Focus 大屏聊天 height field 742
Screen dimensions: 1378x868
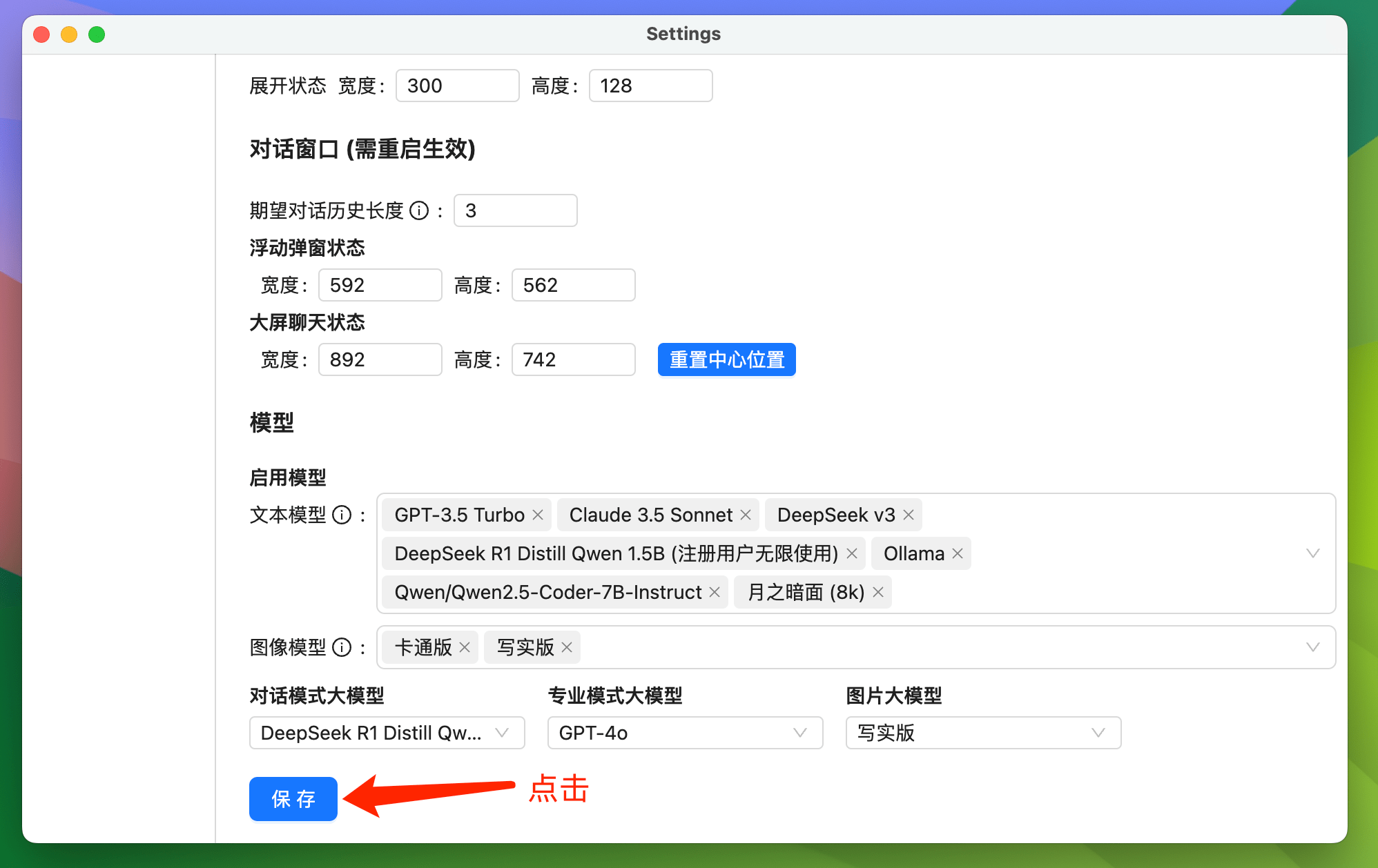574,359
